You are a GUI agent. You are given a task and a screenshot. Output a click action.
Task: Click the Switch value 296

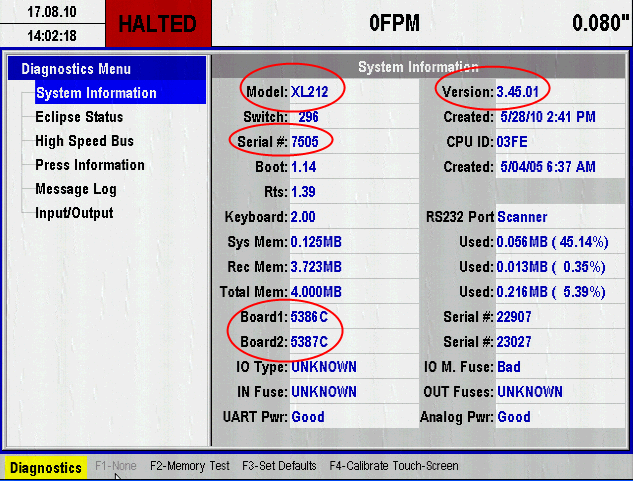click(x=308, y=117)
